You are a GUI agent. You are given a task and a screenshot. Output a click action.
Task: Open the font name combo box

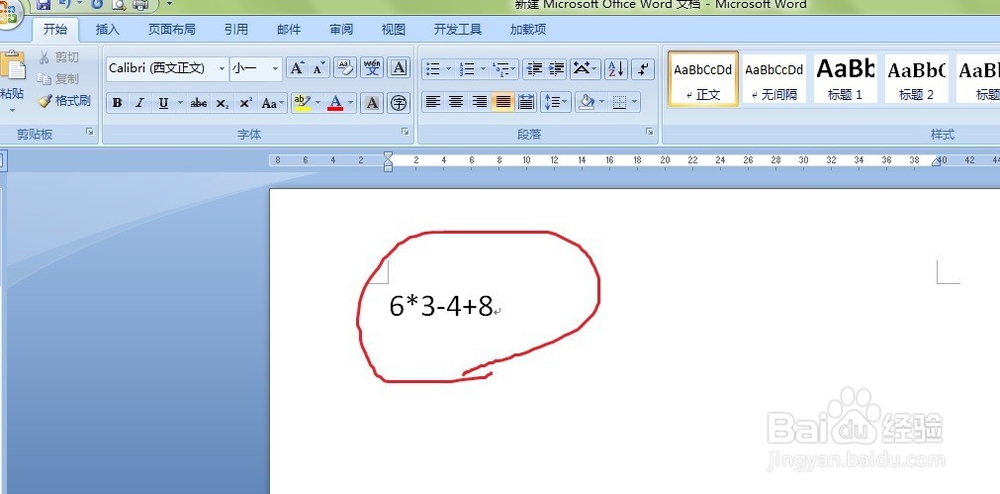(x=167, y=68)
